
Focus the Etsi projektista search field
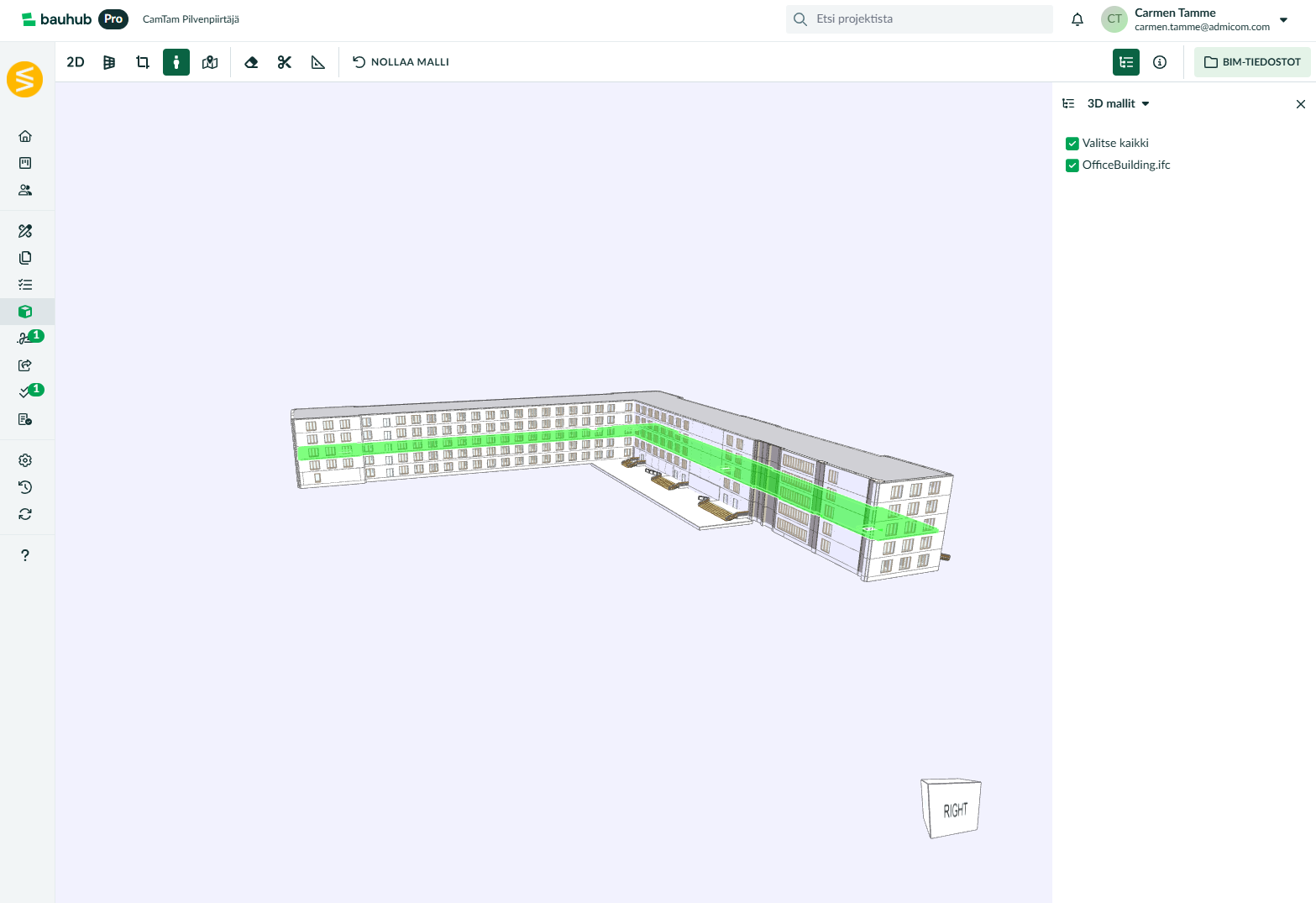920,19
